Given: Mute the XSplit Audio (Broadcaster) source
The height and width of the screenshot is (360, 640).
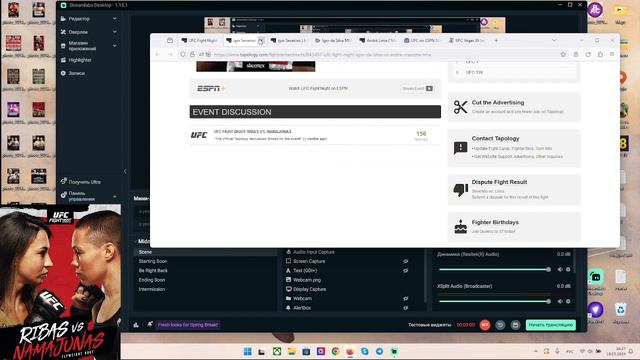Looking at the screenshot, I should [560, 301].
